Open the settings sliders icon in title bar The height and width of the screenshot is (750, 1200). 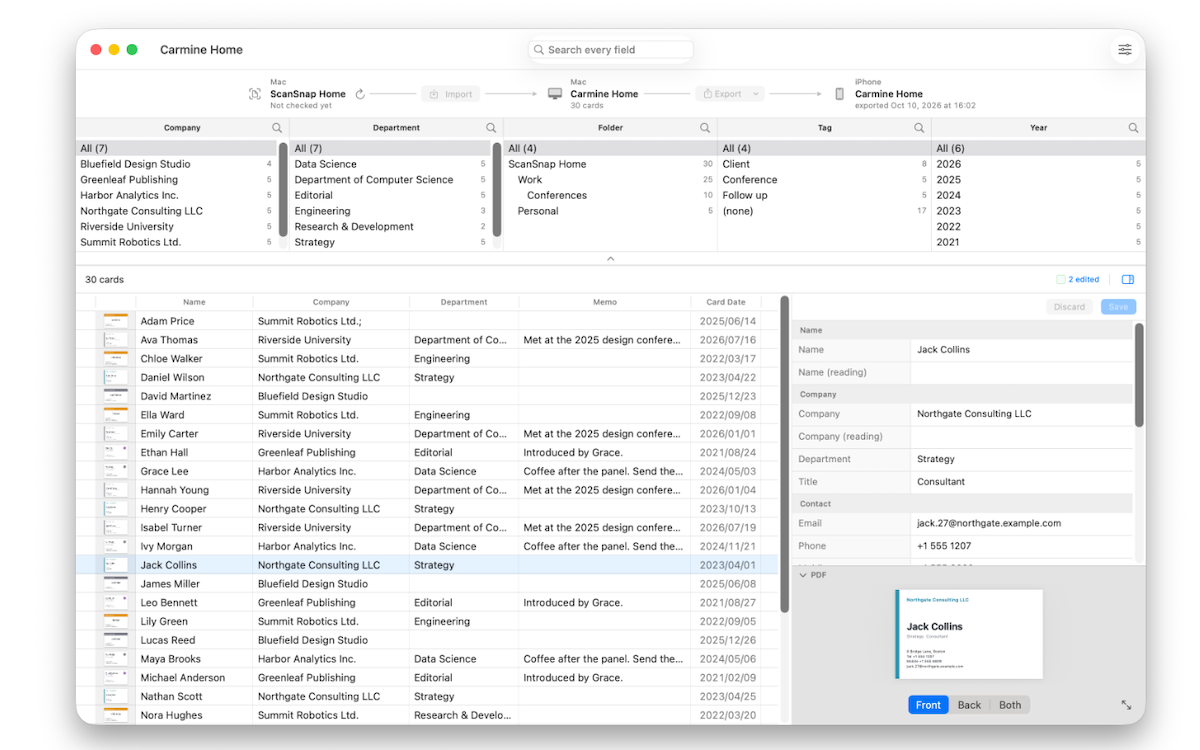tap(1125, 50)
